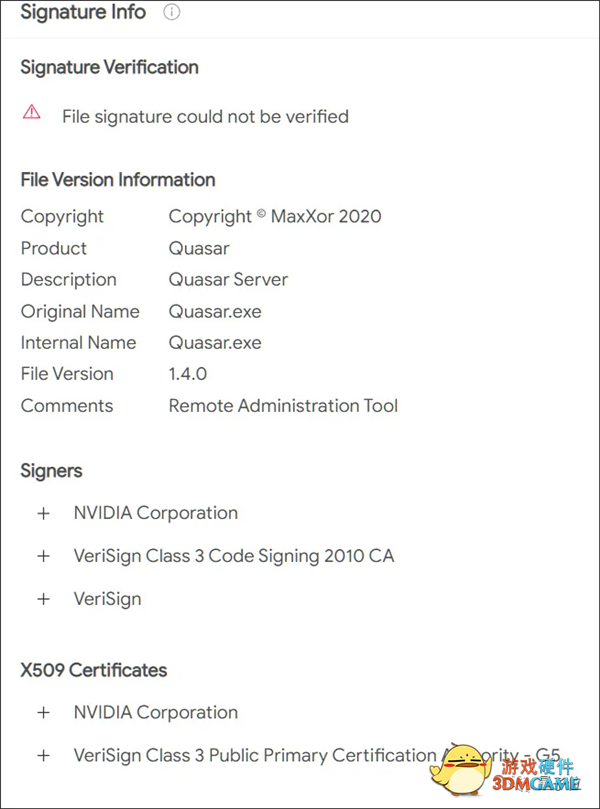
Task: Click the info icon beside Signature Info
Action: tap(171, 12)
